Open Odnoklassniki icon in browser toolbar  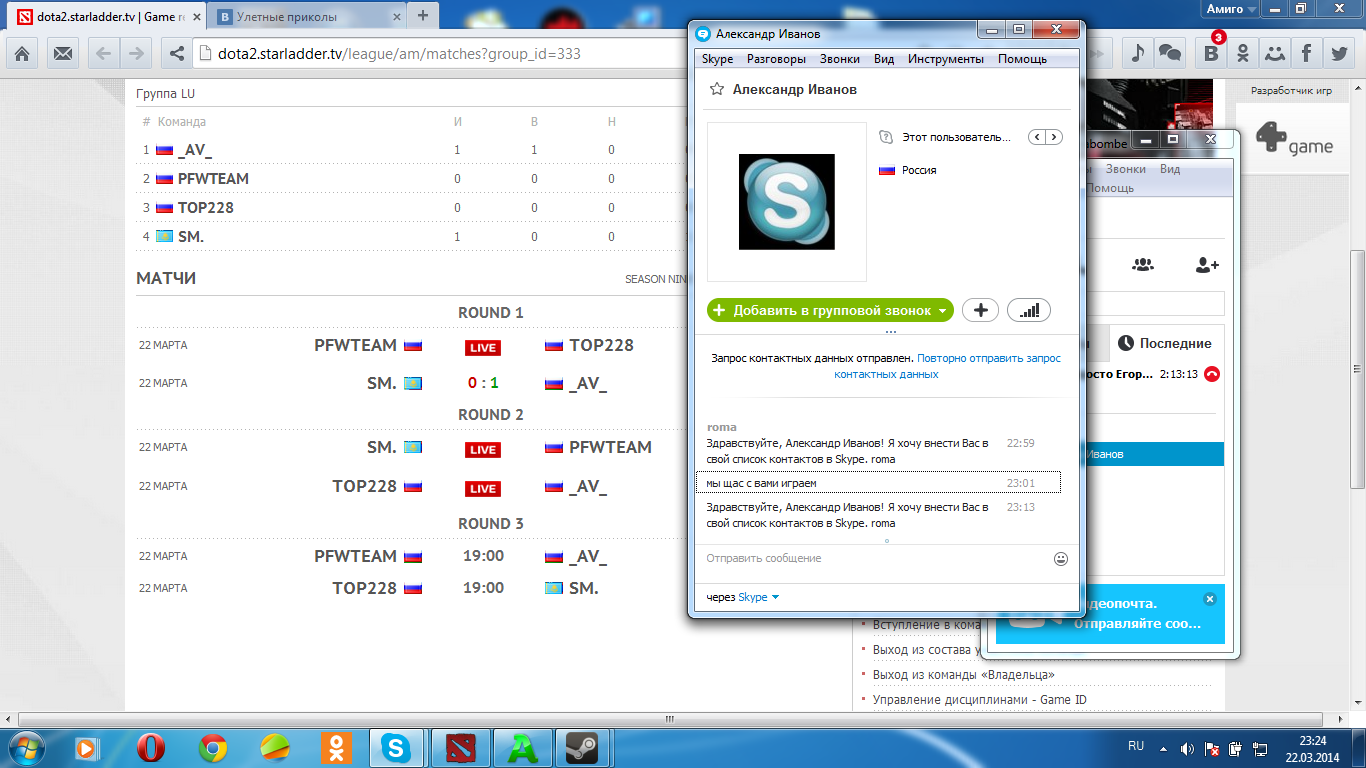[x=1243, y=53]
